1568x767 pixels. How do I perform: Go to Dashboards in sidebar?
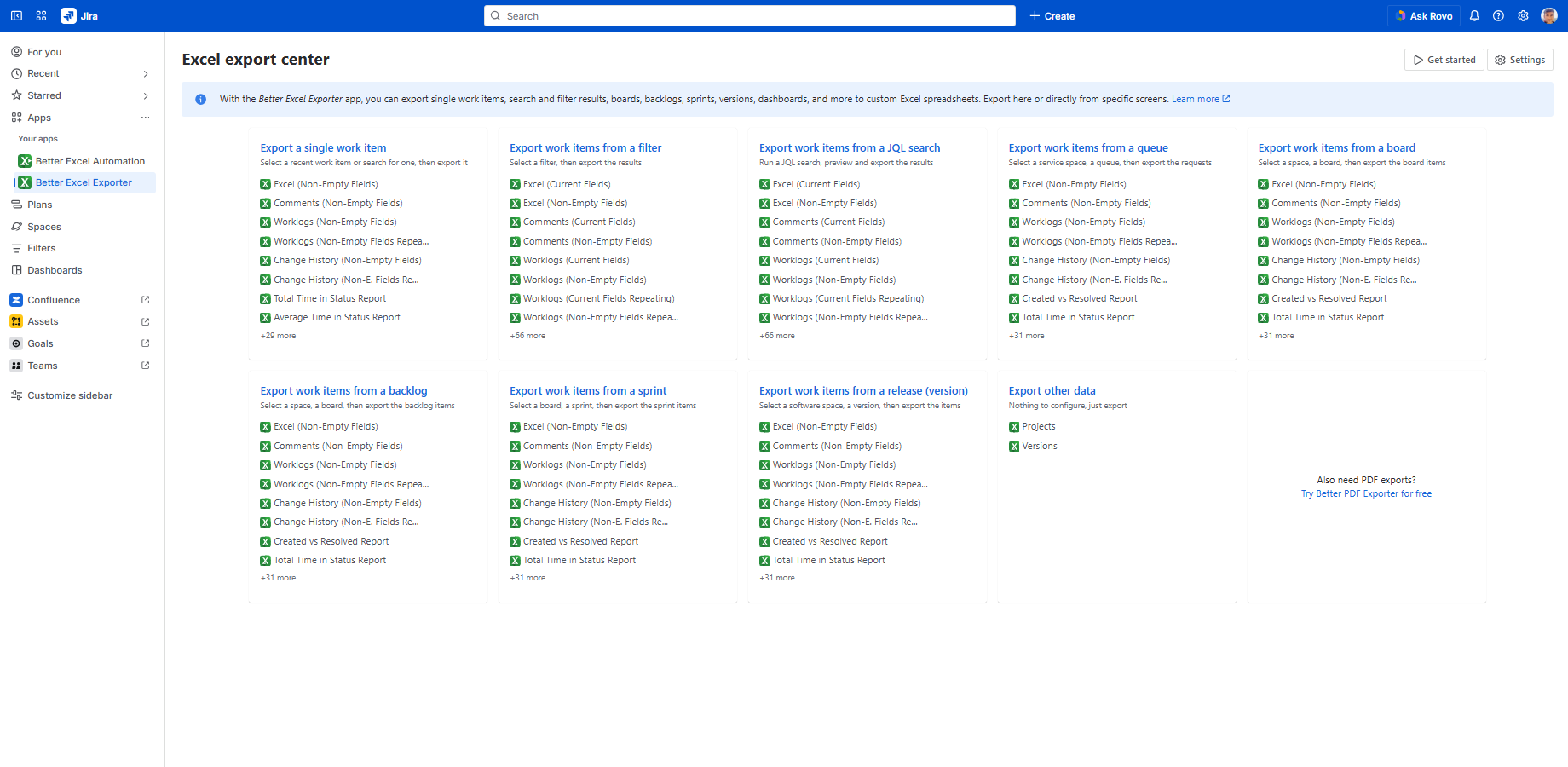55,270
